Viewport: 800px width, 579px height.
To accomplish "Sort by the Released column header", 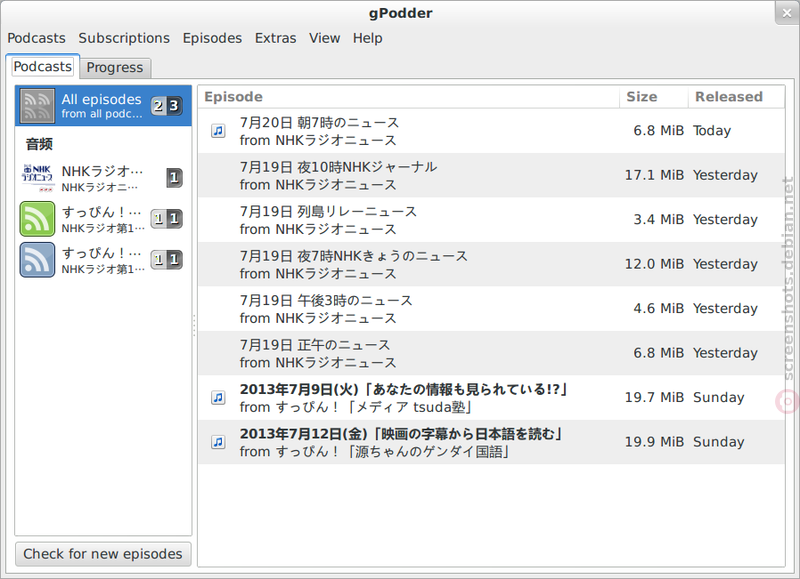I will click(x=736, y=97).
